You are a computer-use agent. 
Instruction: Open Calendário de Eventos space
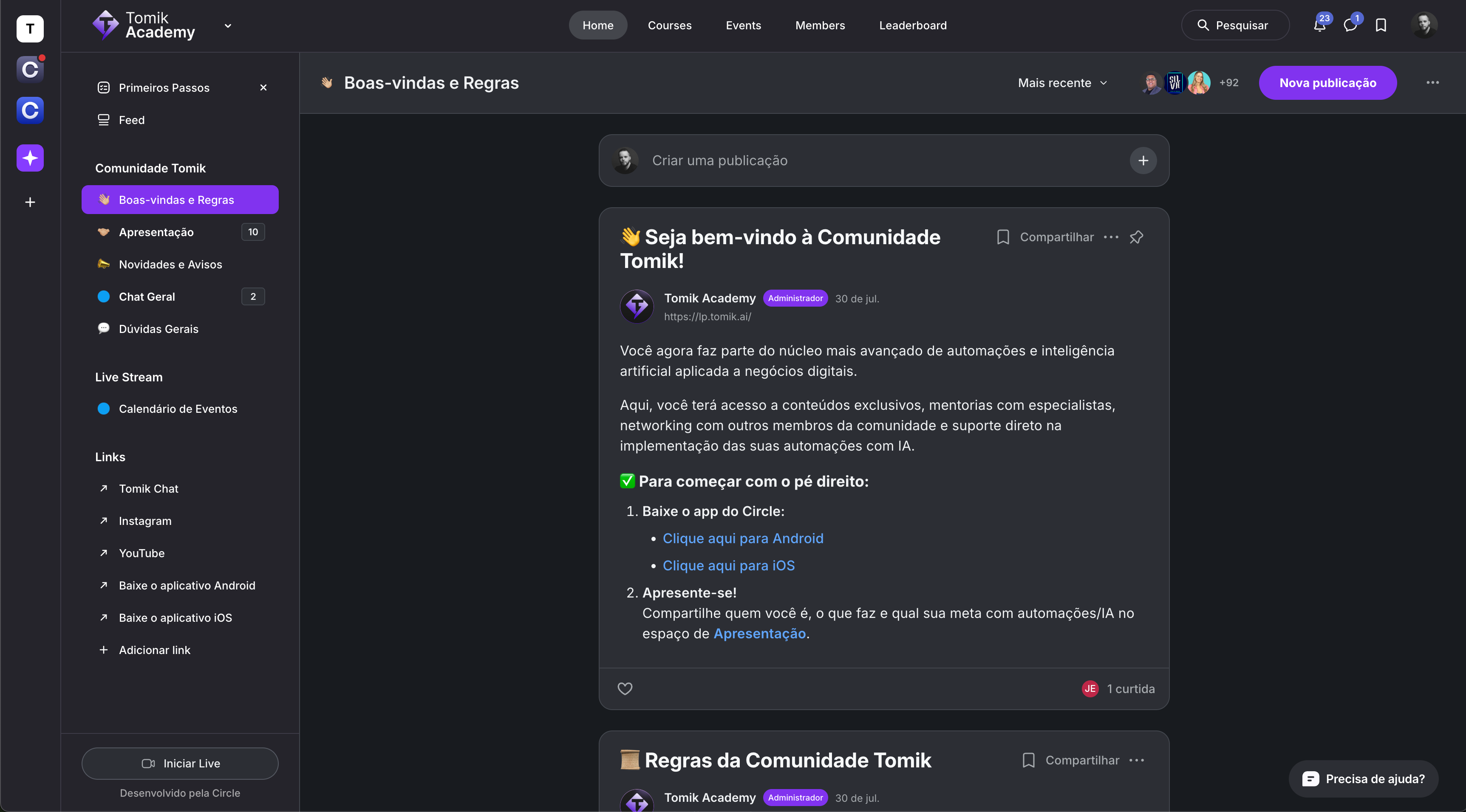[x=180, y=409]
